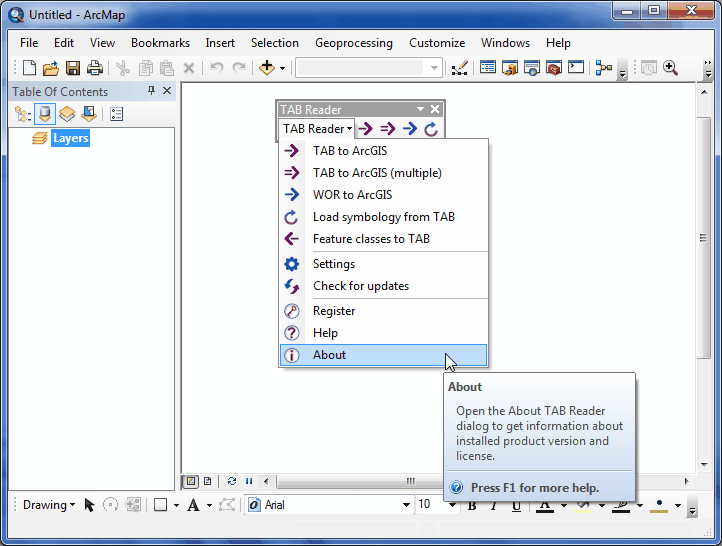The width and height of the screenshot is (722, 546).
Task: Click WOR to ArcGIS blue arrow toolbar icon
Action: [409, 129]
